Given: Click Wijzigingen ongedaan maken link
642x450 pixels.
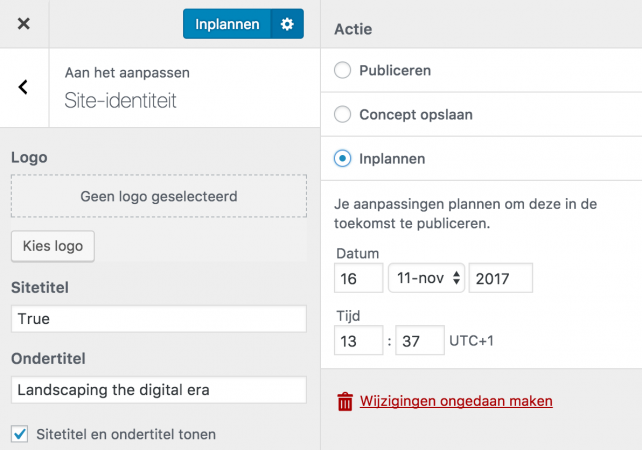Looking at the screenshot, I should (456, 401).
